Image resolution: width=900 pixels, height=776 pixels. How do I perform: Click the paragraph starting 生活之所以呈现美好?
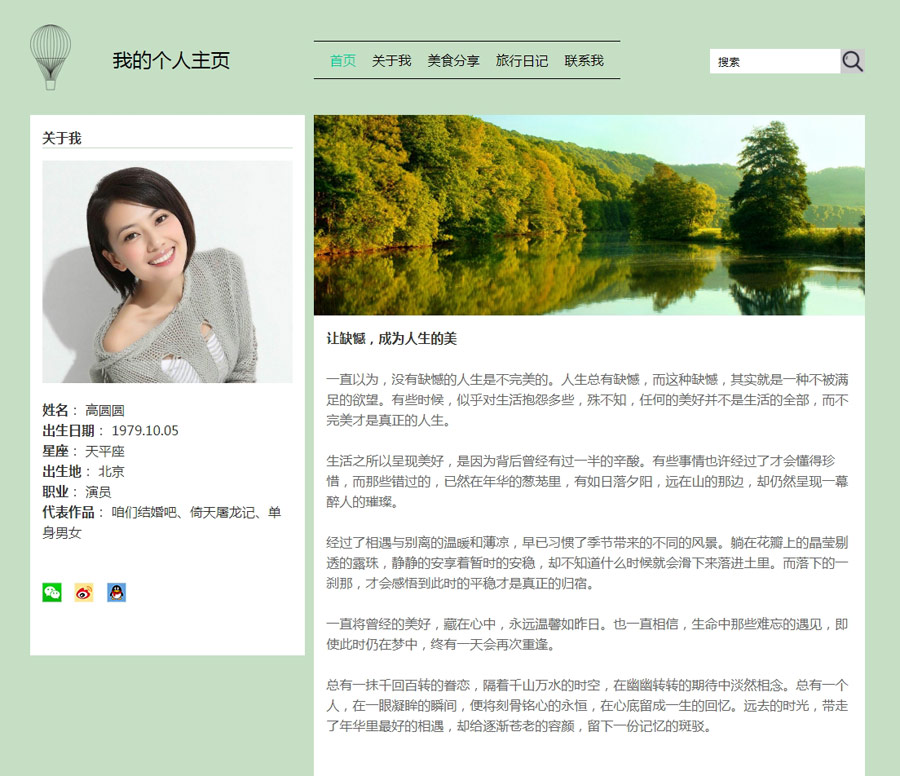click(x=587, y=481)
